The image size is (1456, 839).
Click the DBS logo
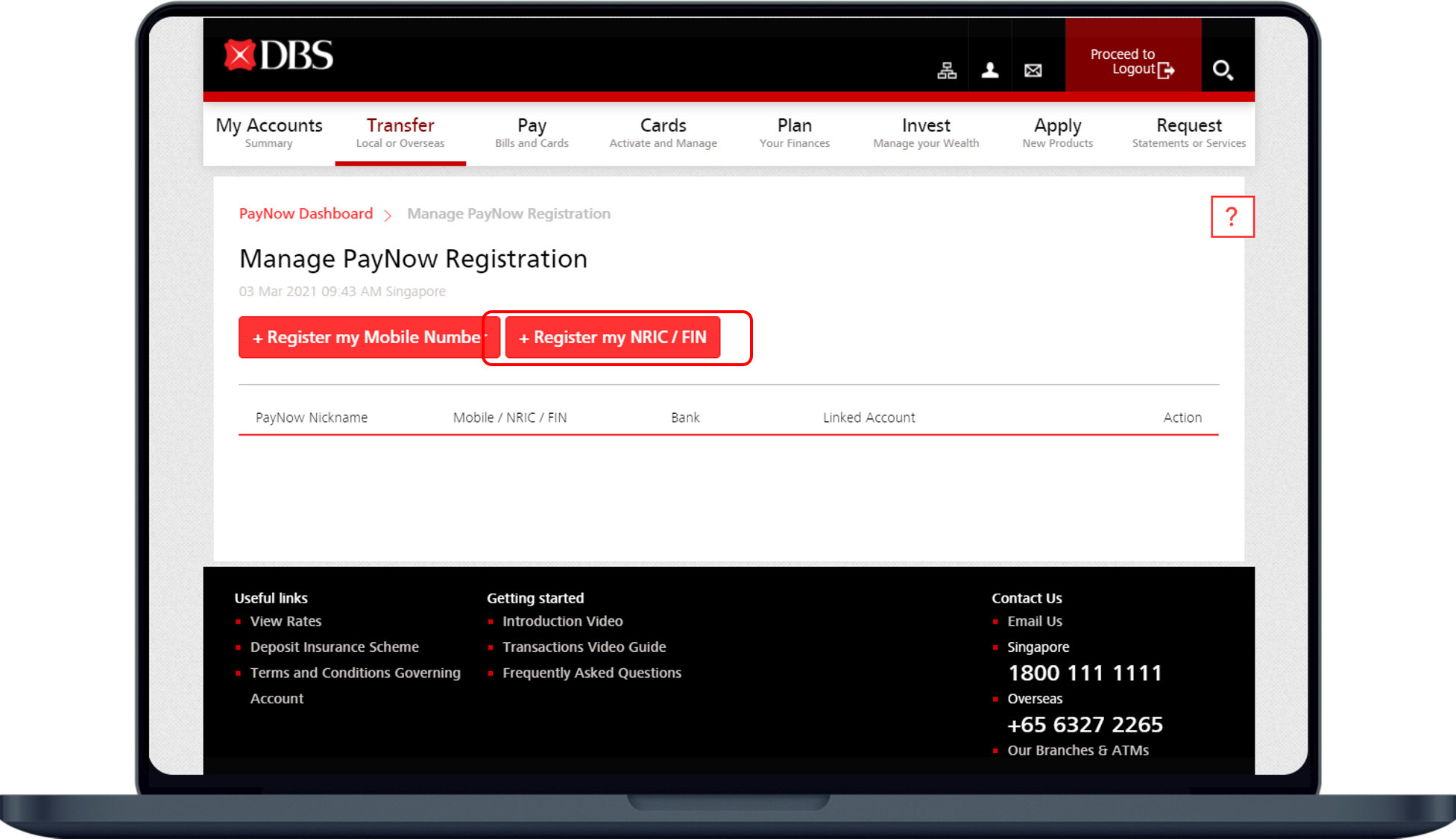point(279,55)
